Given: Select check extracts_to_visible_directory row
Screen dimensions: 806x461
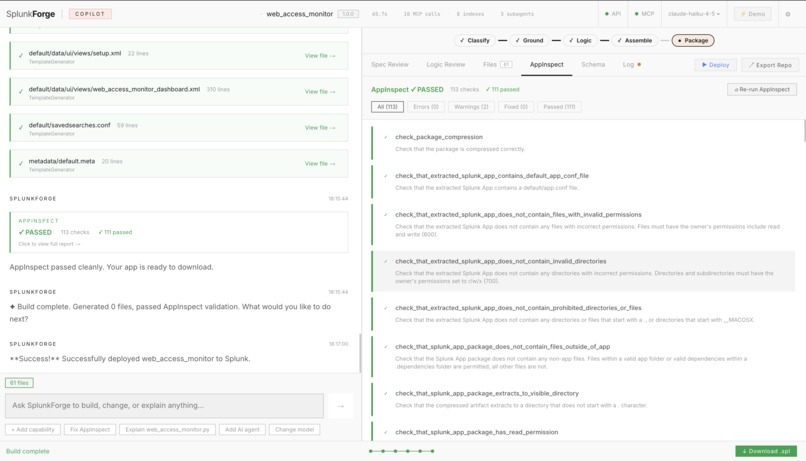Looking at the screenshot, I should pos(583,399).
